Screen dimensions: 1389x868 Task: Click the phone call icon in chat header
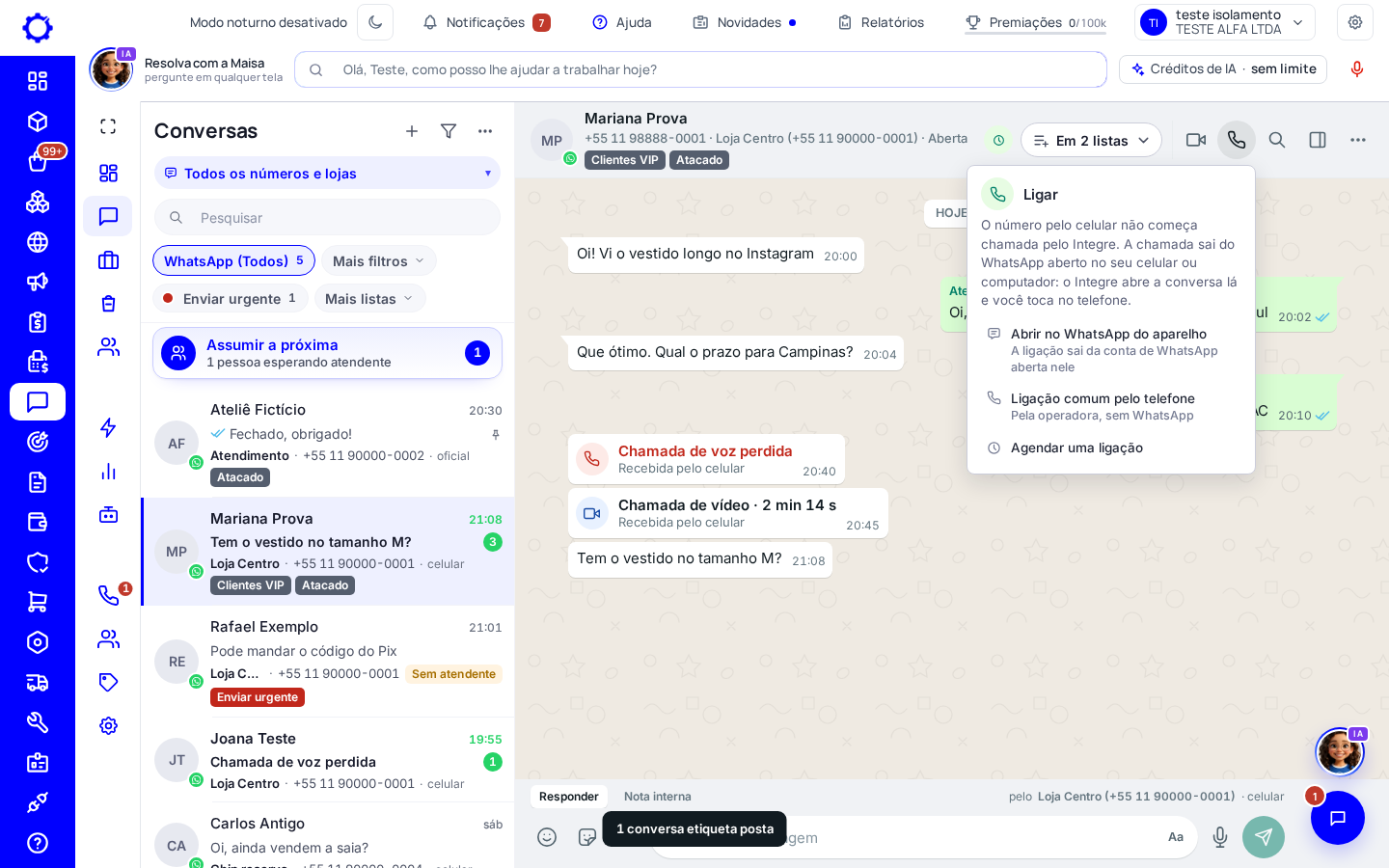pyautogui.click(x=1237, y=140)
